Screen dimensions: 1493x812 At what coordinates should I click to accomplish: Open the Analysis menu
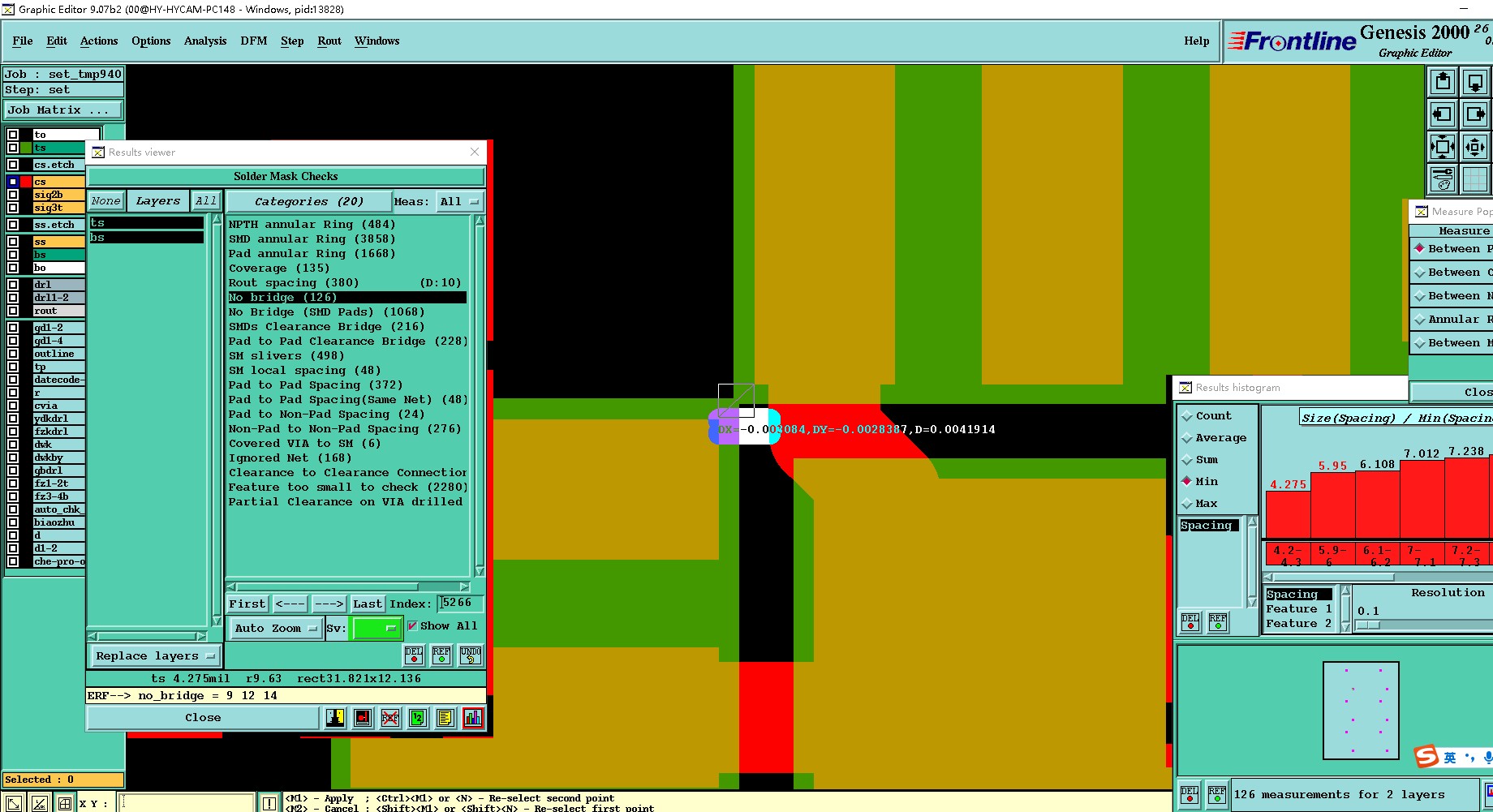click(205, 41)
